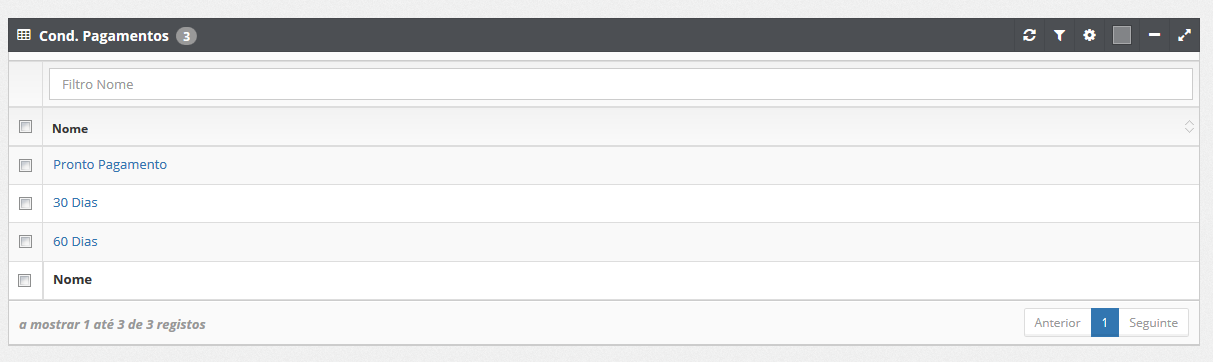Viewport: 1213px width, 362px height.
Task: Click the record count badge showing 3
Action: tap(186, 36)
